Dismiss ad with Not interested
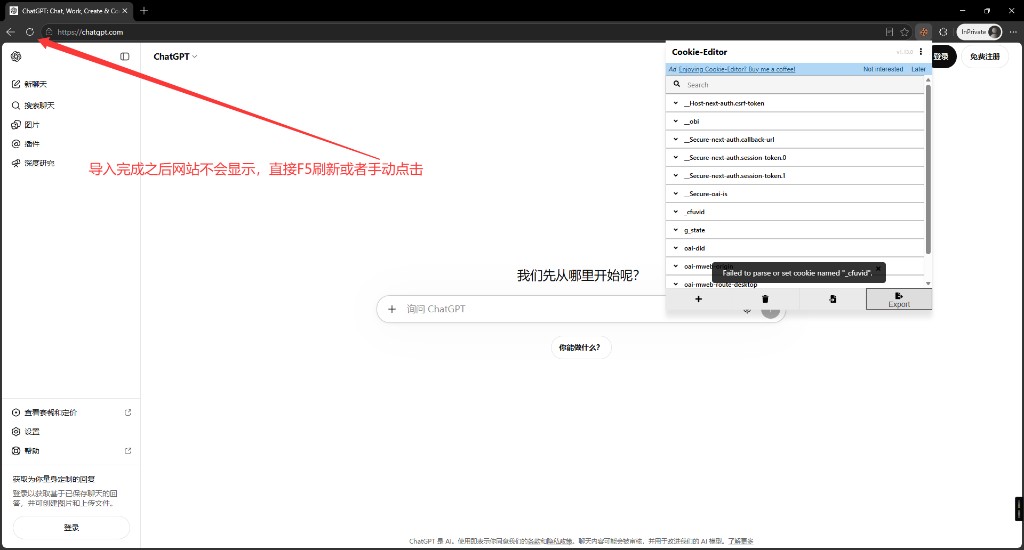Image resolution: width=1024 pixels, height=550 pixels. 883,69
